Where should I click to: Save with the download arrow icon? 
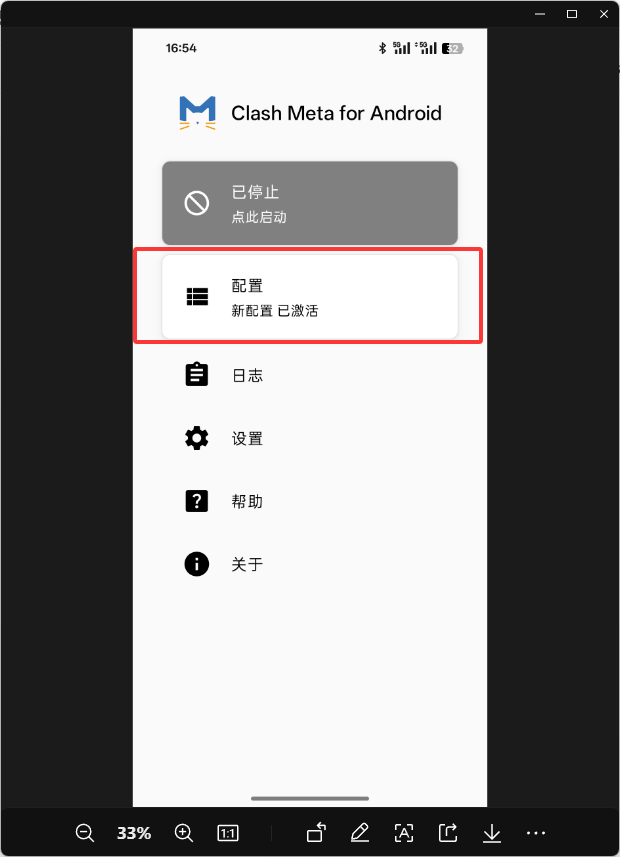tap(492, 833)
